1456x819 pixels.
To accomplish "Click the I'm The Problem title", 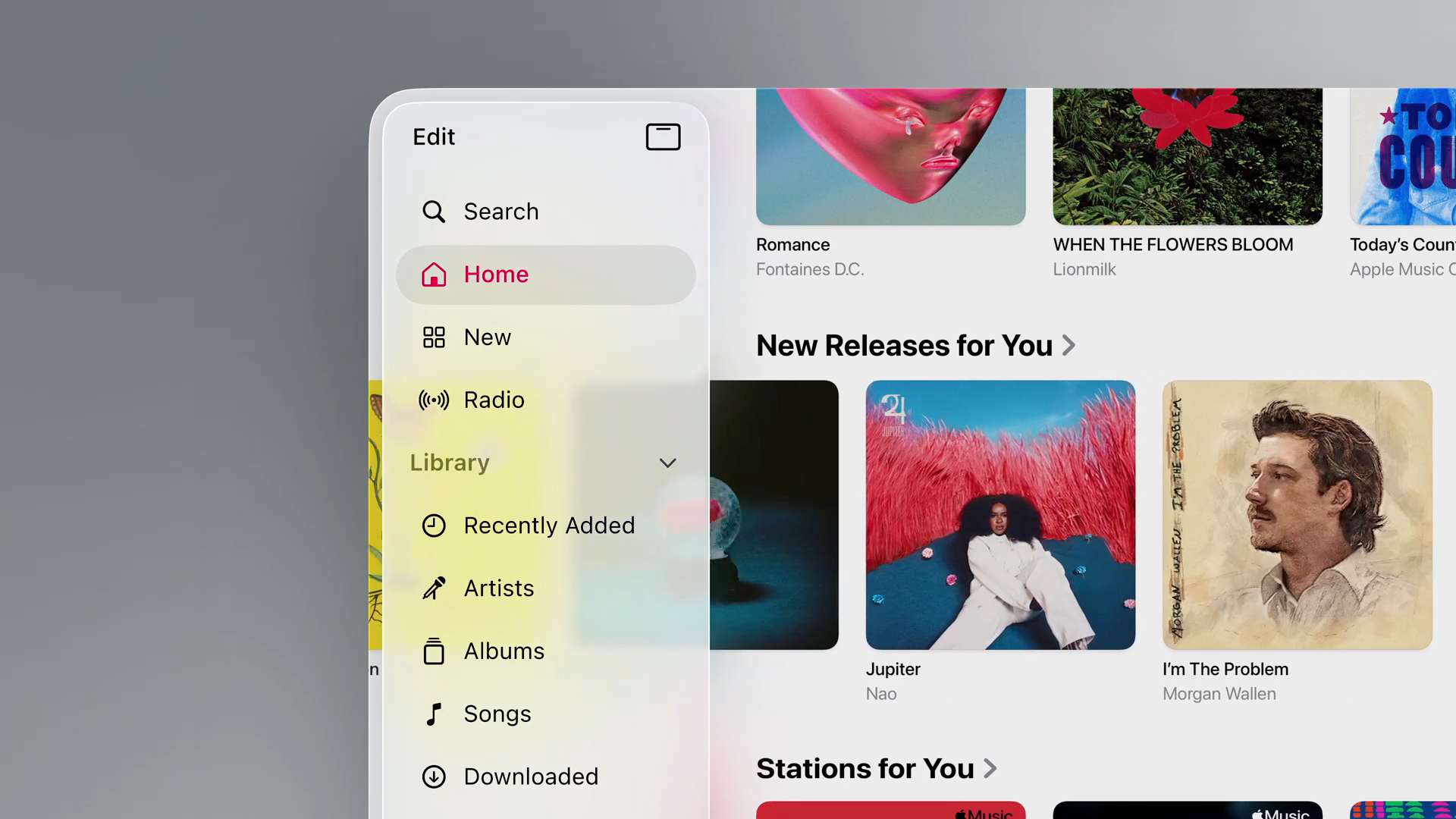I will [x=1225, y=670].
